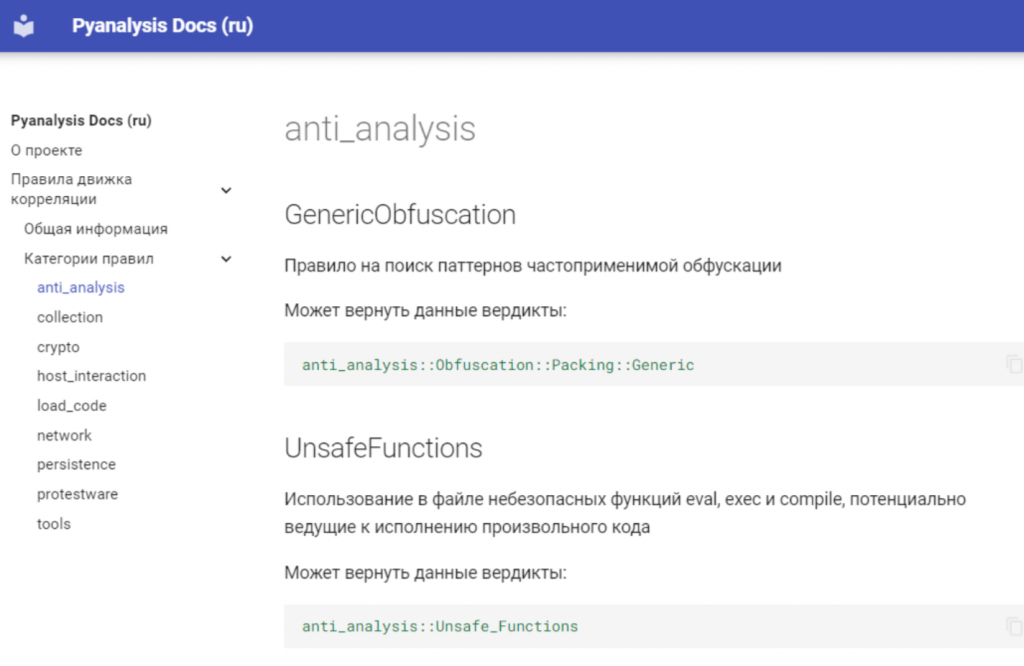
Task: Open the О проекте page
Action: tap(46, 150)
